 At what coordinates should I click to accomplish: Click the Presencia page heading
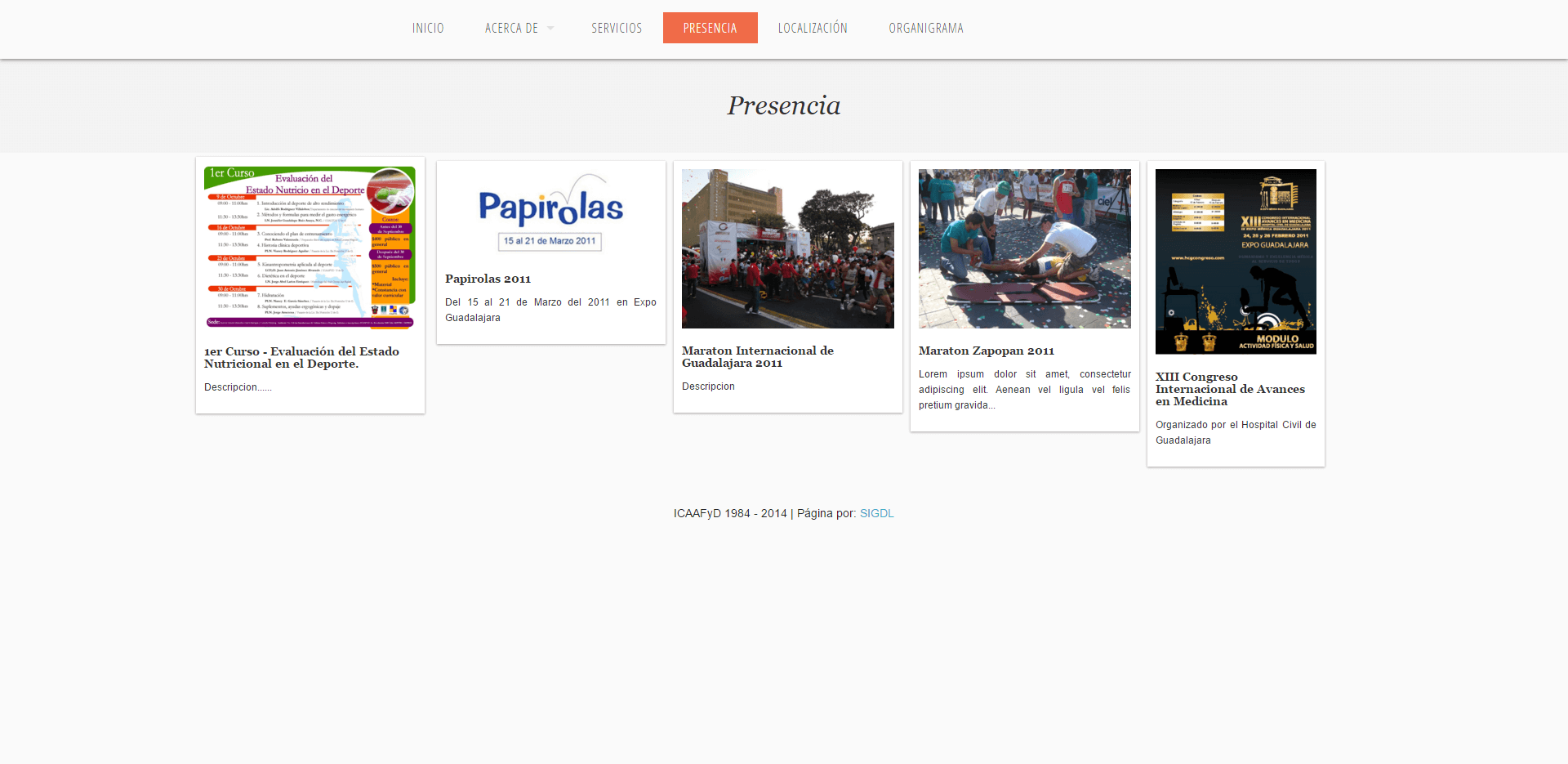point(784,105)
